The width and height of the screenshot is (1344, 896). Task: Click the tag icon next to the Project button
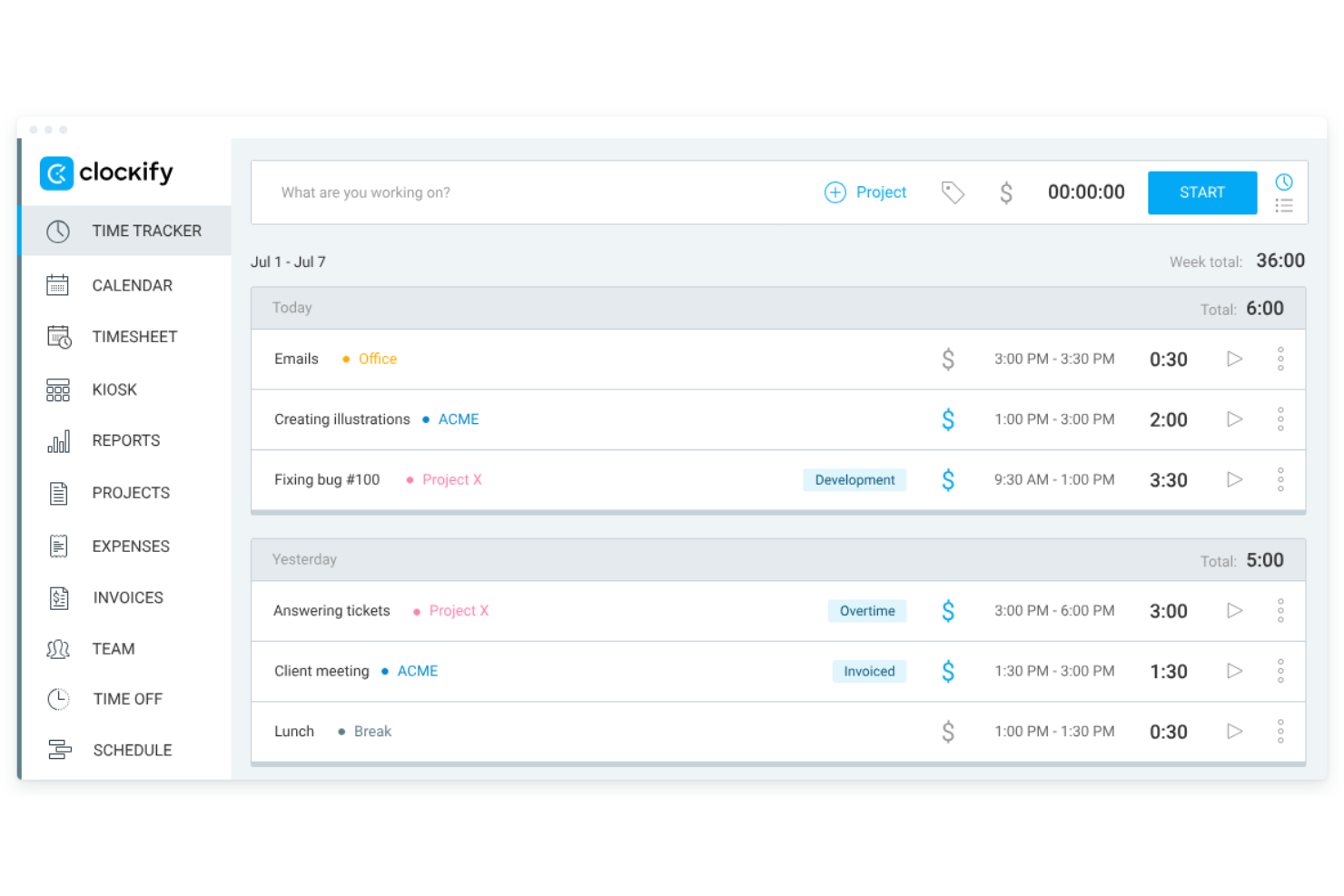[953, 192]
